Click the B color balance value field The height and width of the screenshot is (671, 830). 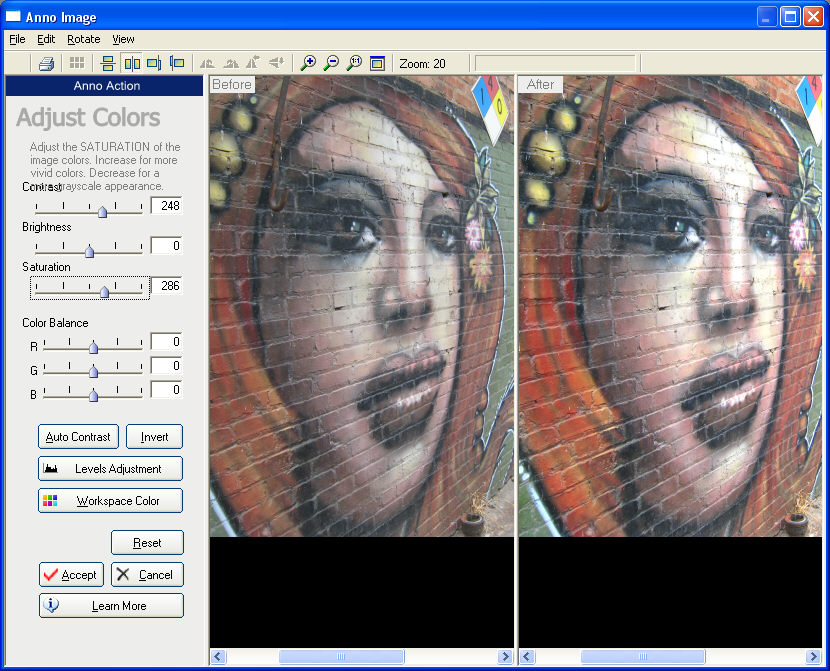[166, 390]
